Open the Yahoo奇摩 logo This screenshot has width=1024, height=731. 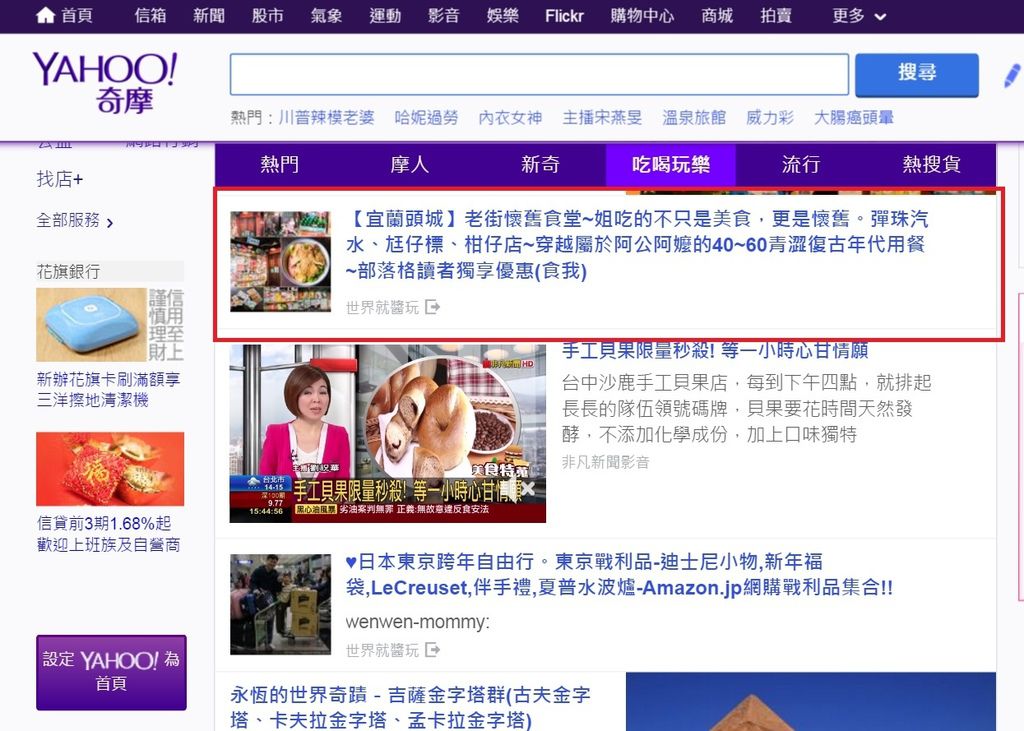point(104,82)
